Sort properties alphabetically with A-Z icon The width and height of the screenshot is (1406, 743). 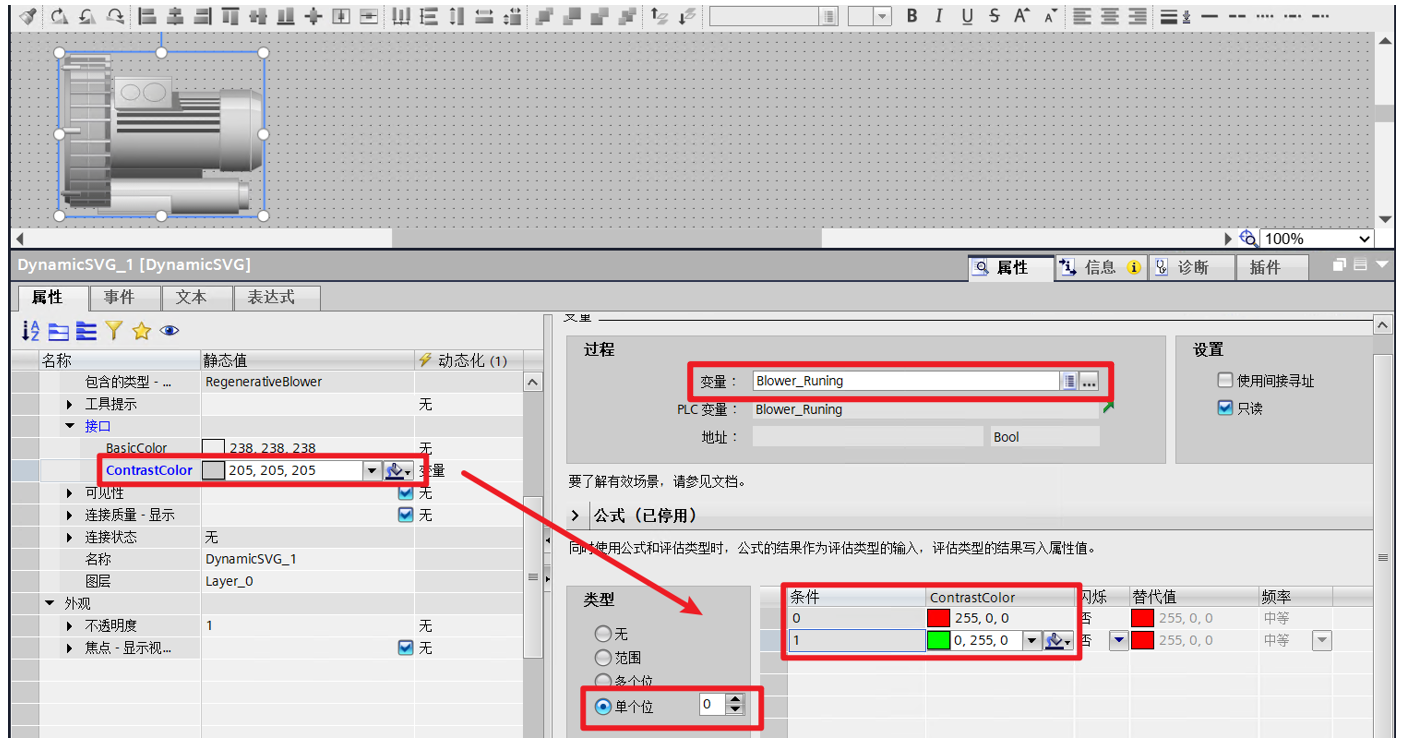coord(30,331)
